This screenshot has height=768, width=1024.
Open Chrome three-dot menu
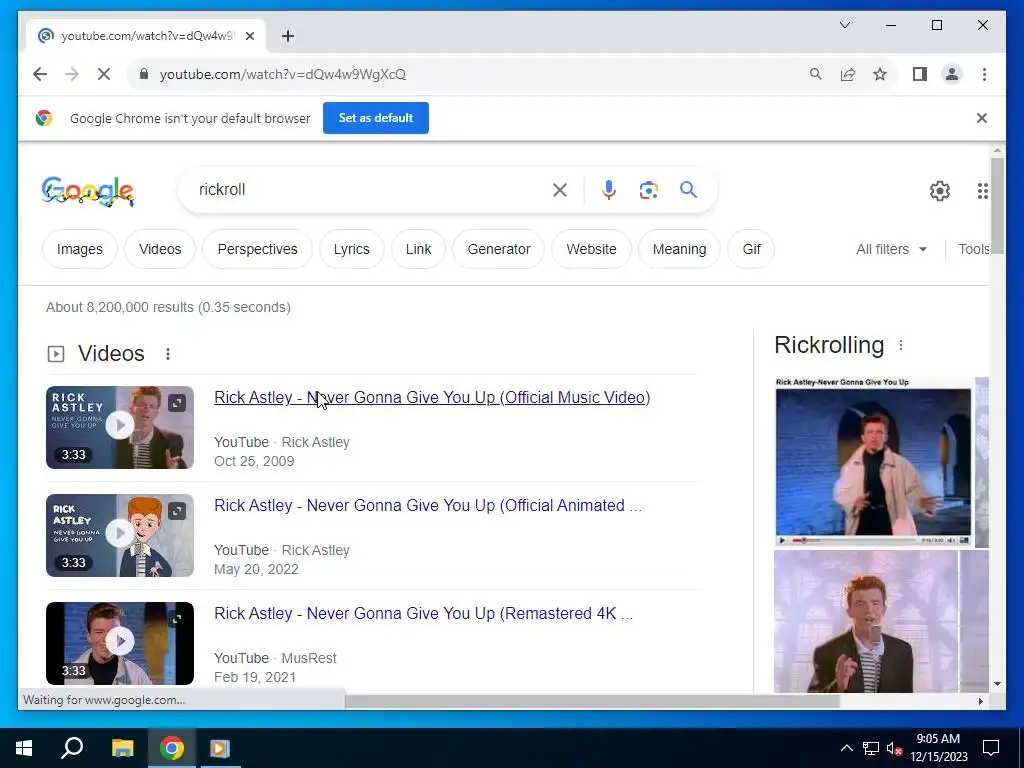984,74
